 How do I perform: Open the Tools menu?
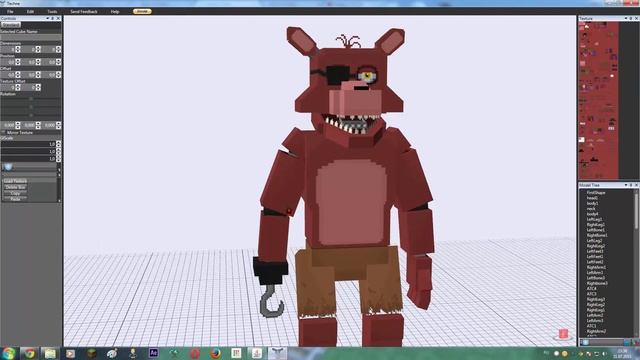[52, 11]
